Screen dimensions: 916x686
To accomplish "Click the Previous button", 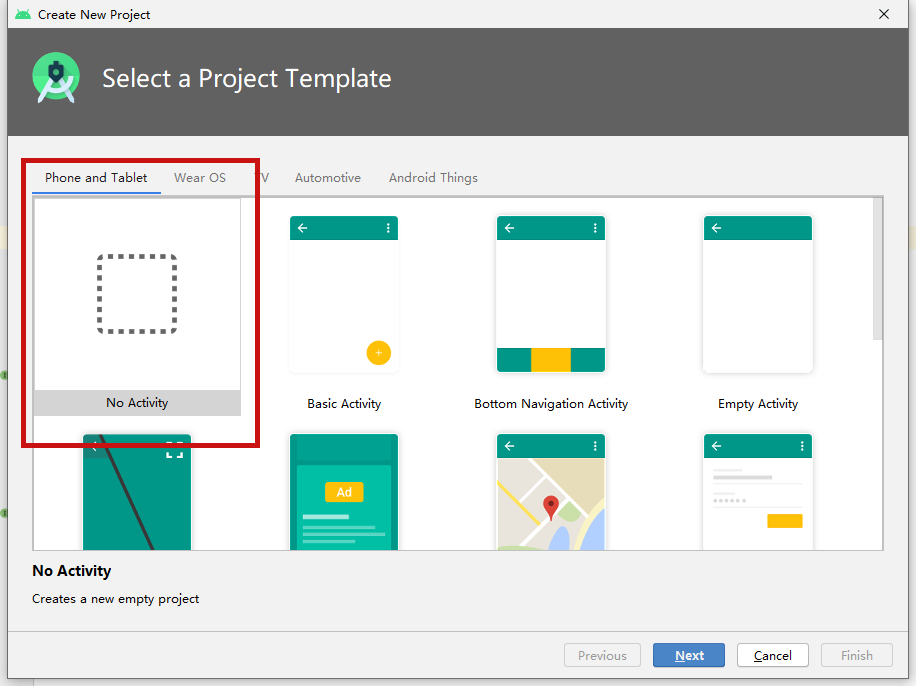I will tap(602, 655).
